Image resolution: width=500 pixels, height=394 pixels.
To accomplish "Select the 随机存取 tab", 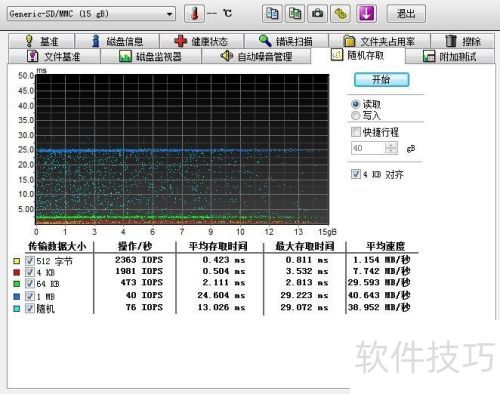I will point(358,55).
